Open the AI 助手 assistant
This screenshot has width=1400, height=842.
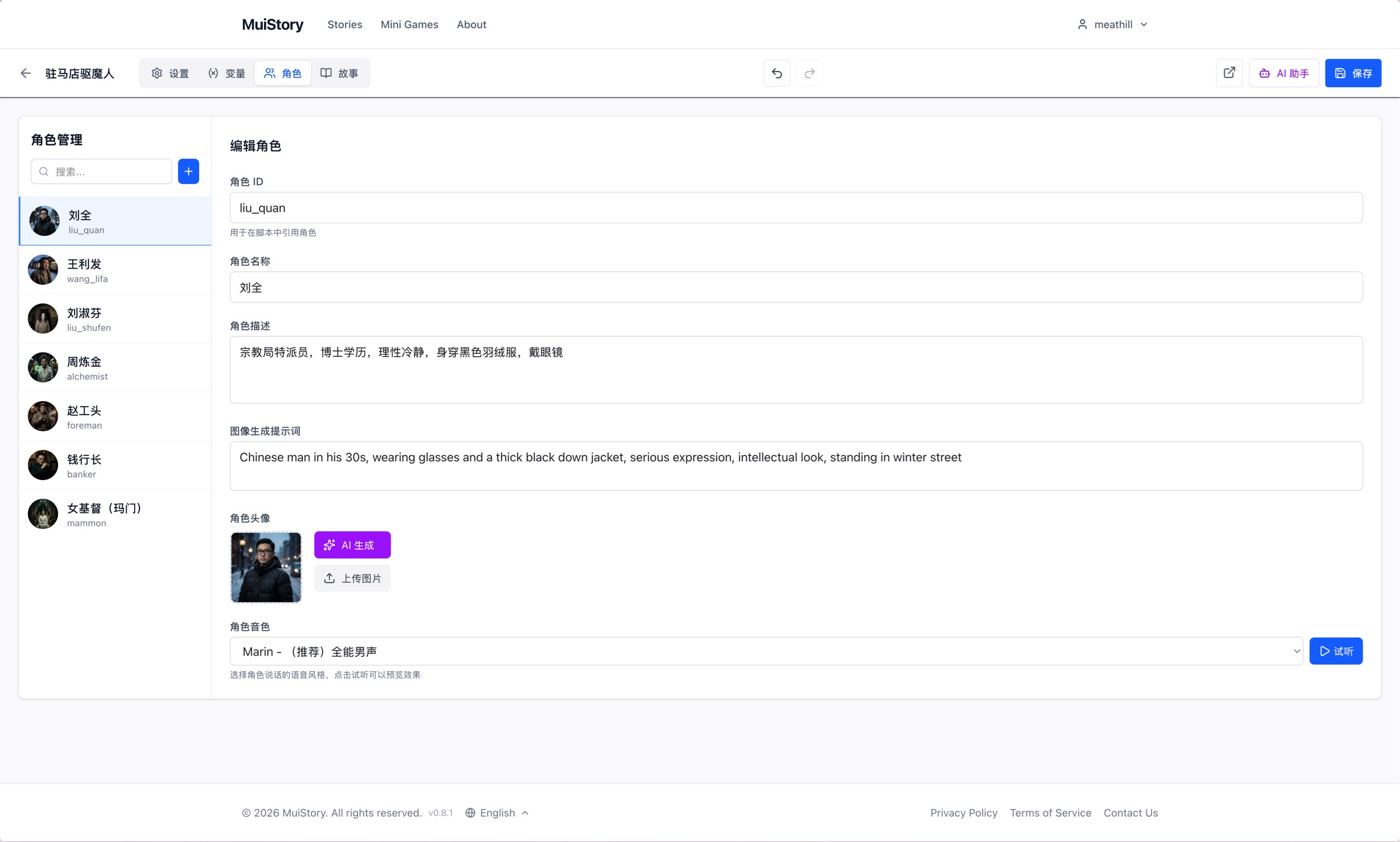(x=1284, y=73)
